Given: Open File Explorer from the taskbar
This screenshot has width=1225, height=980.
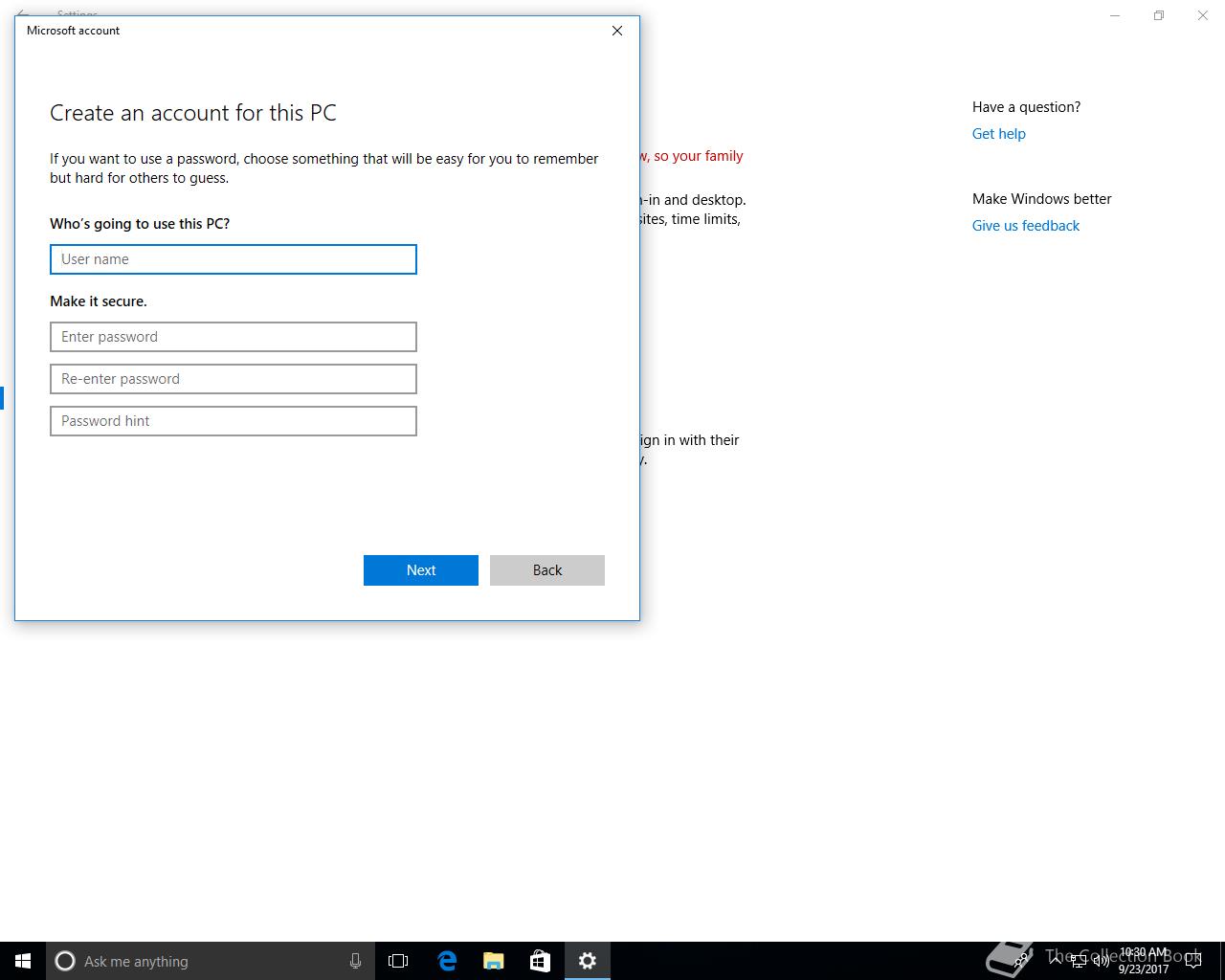Looking at the screenshot, I should [x=493, y=961].
